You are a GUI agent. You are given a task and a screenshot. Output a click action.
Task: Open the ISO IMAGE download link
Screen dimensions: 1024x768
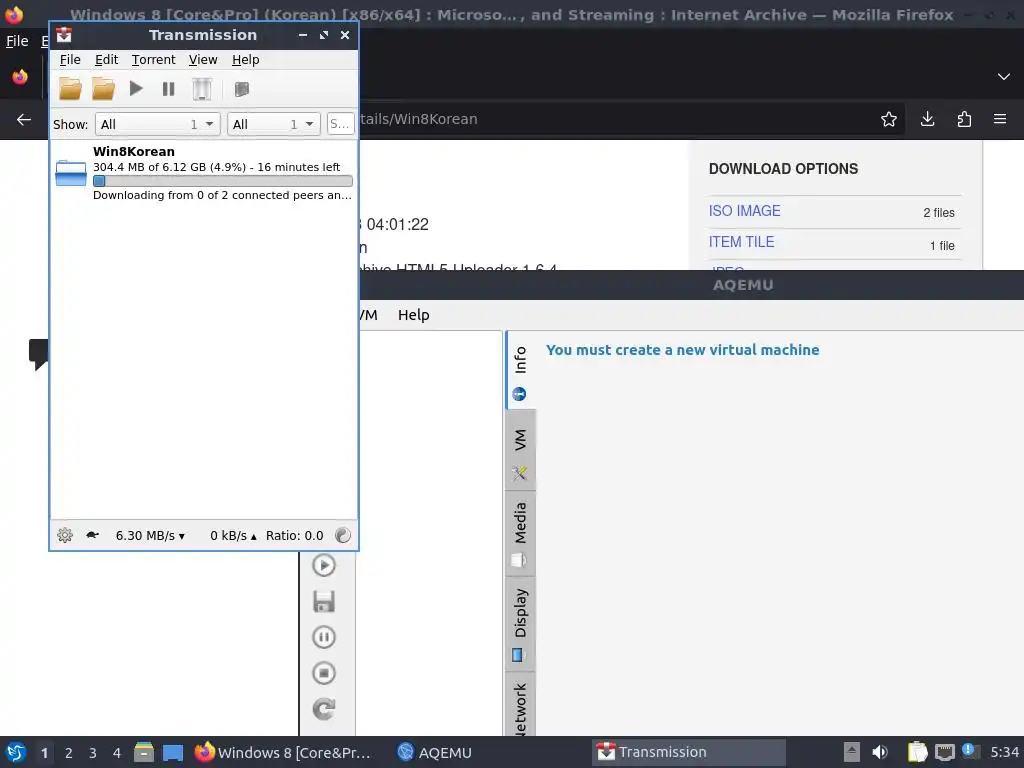[x=744, y=211]
